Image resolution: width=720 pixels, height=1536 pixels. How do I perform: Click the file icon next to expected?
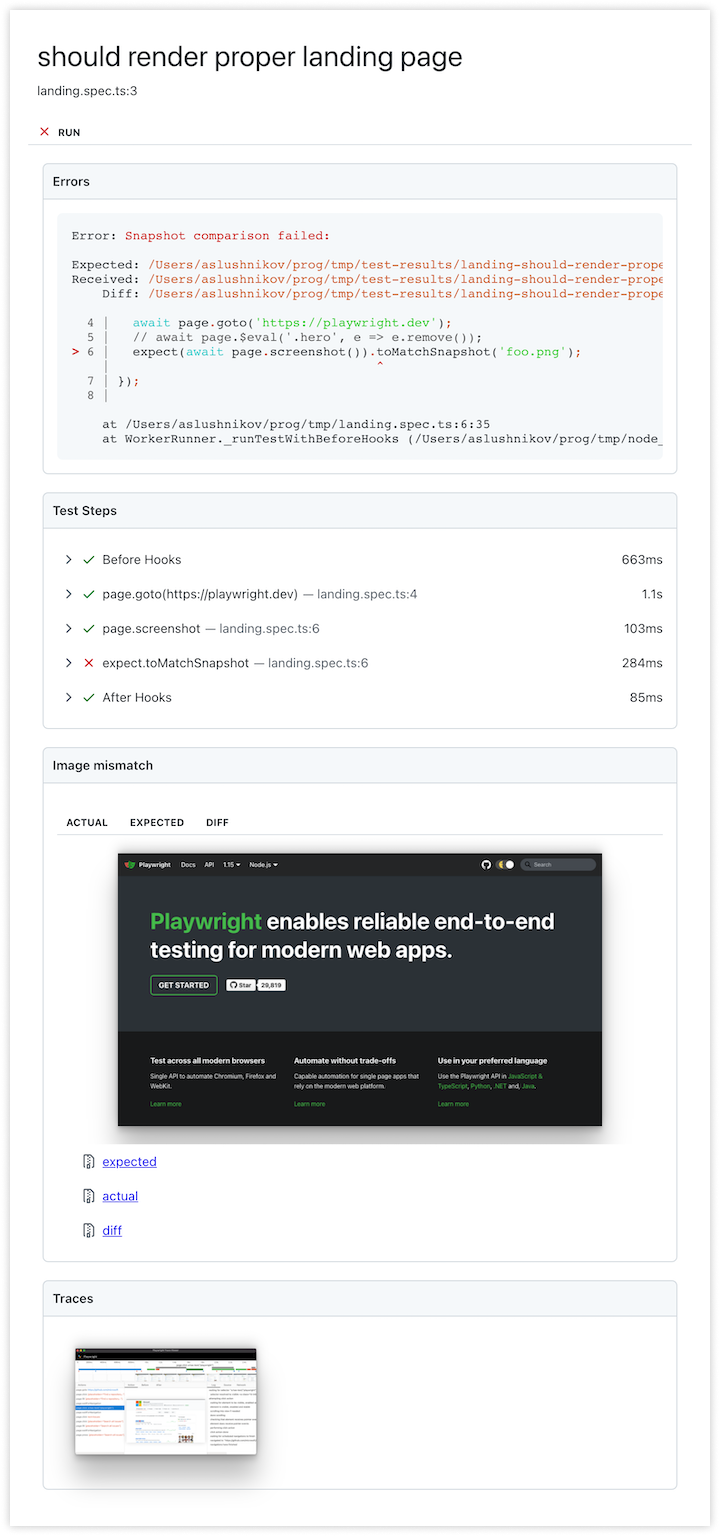pyautogui.click(x=88, y=1162)
